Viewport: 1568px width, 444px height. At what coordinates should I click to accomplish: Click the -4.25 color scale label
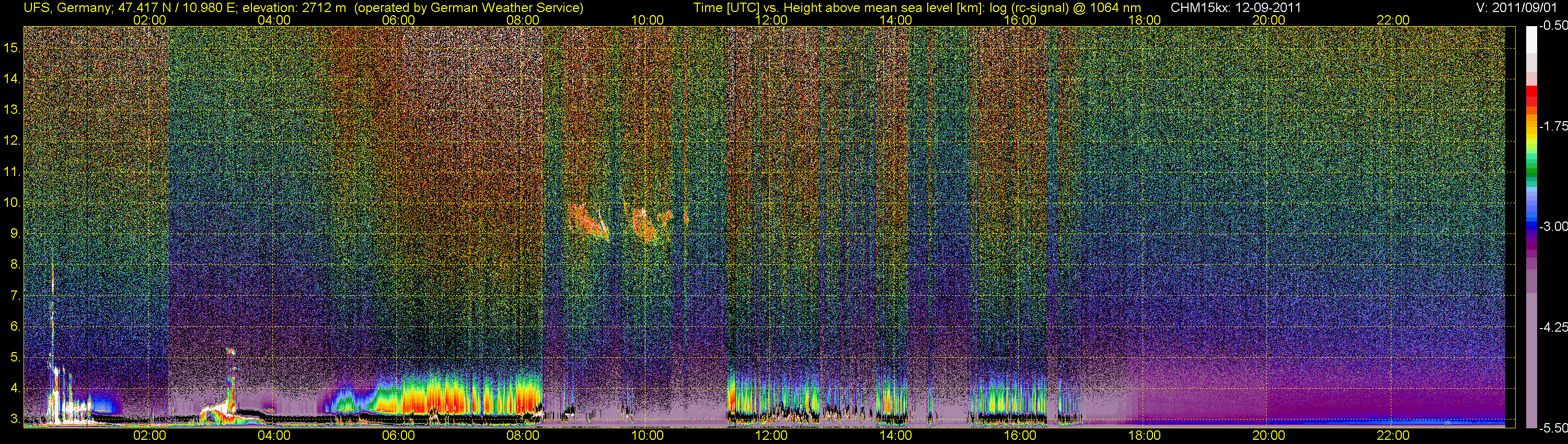pyautogui.click(x=1553, y=327)
